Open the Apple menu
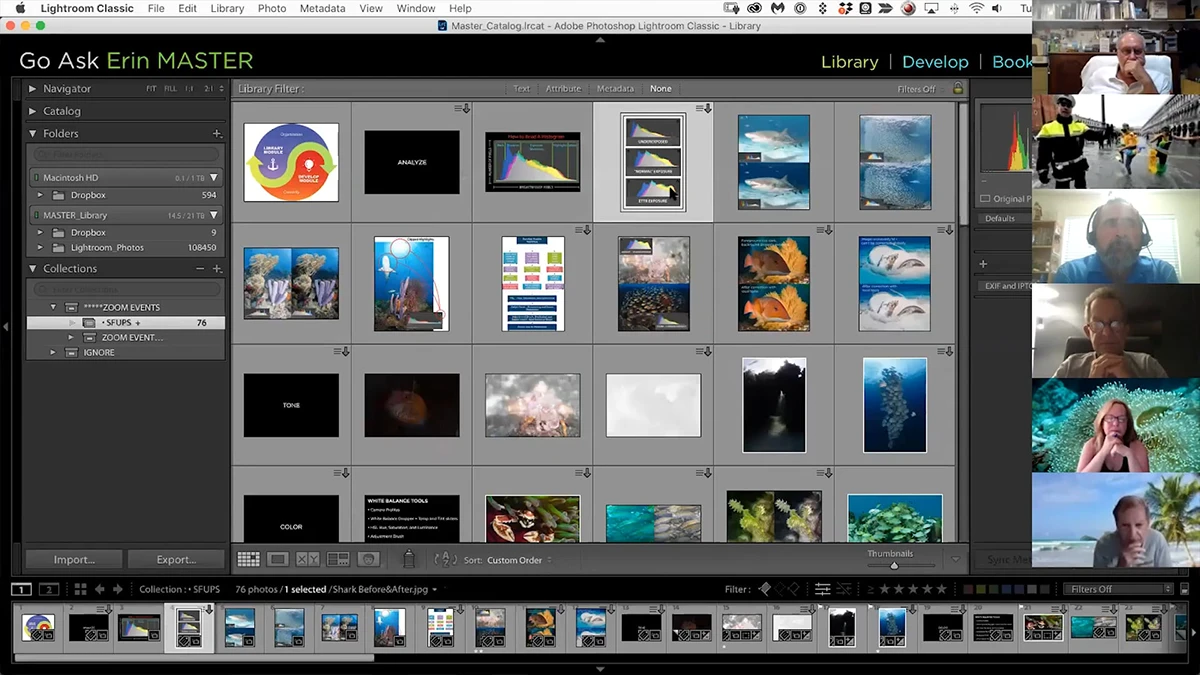The height and width of the screenshot is (675, 1200). [x=20, y=8]
